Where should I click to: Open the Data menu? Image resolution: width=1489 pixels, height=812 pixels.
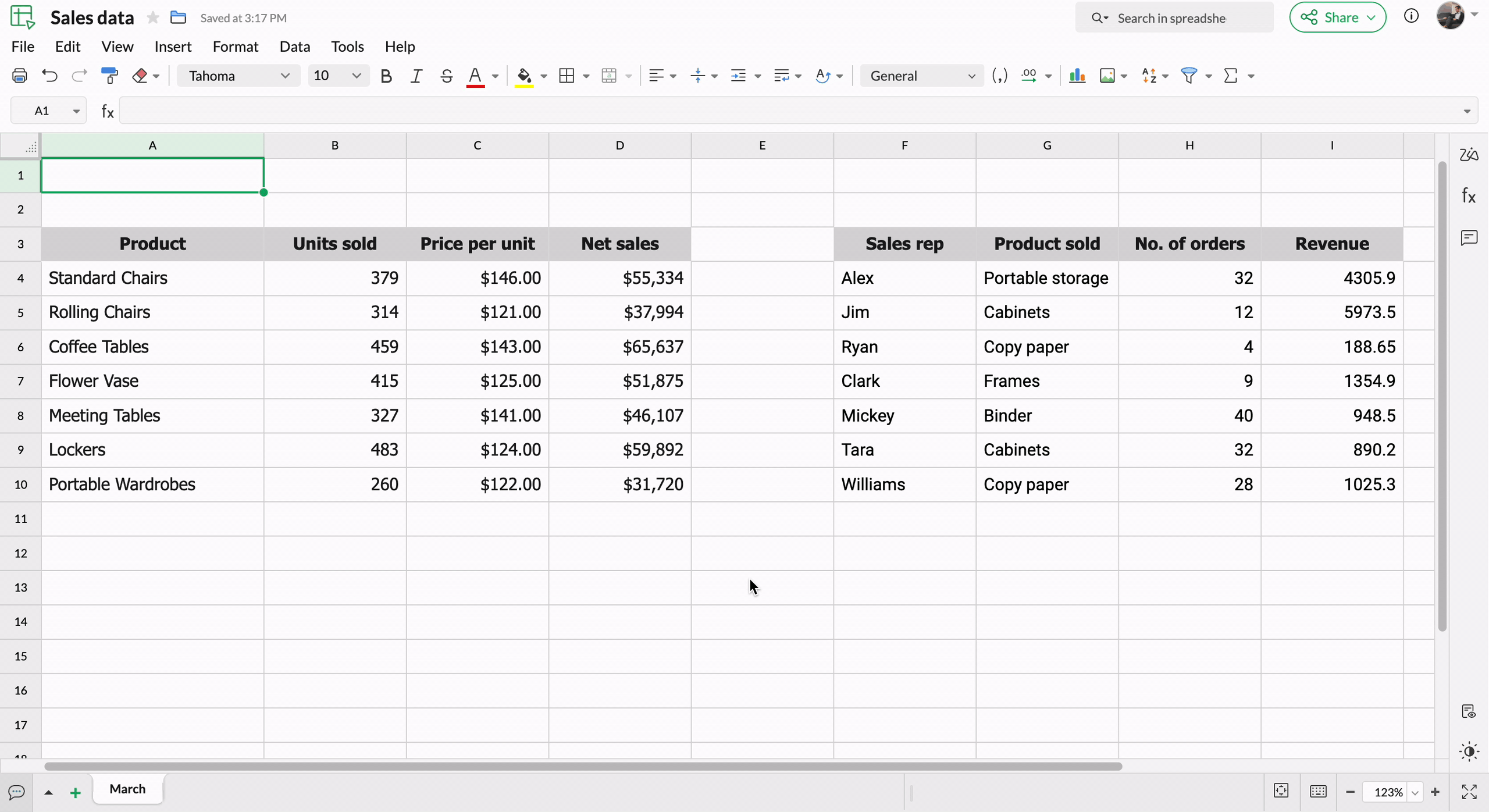tap(294, 47)
